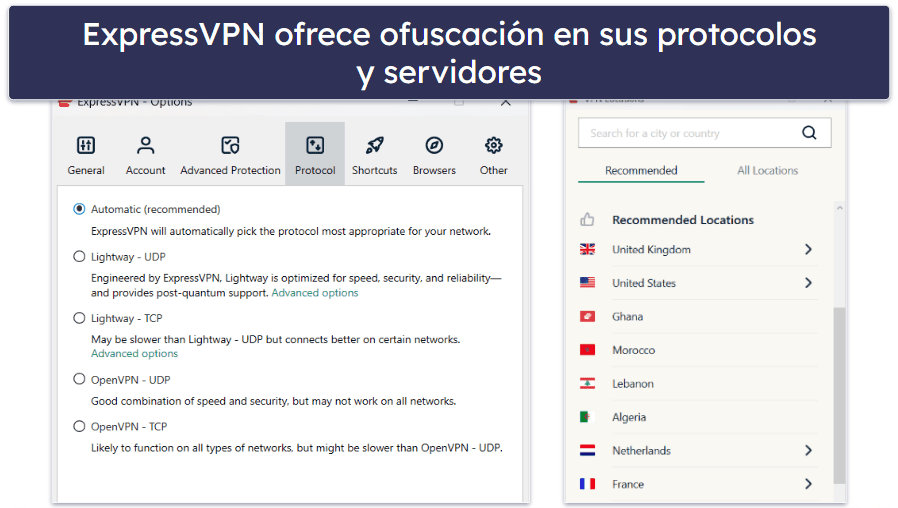
Task: Open the Advanced Protection shield icon
Action: point(230,145)
